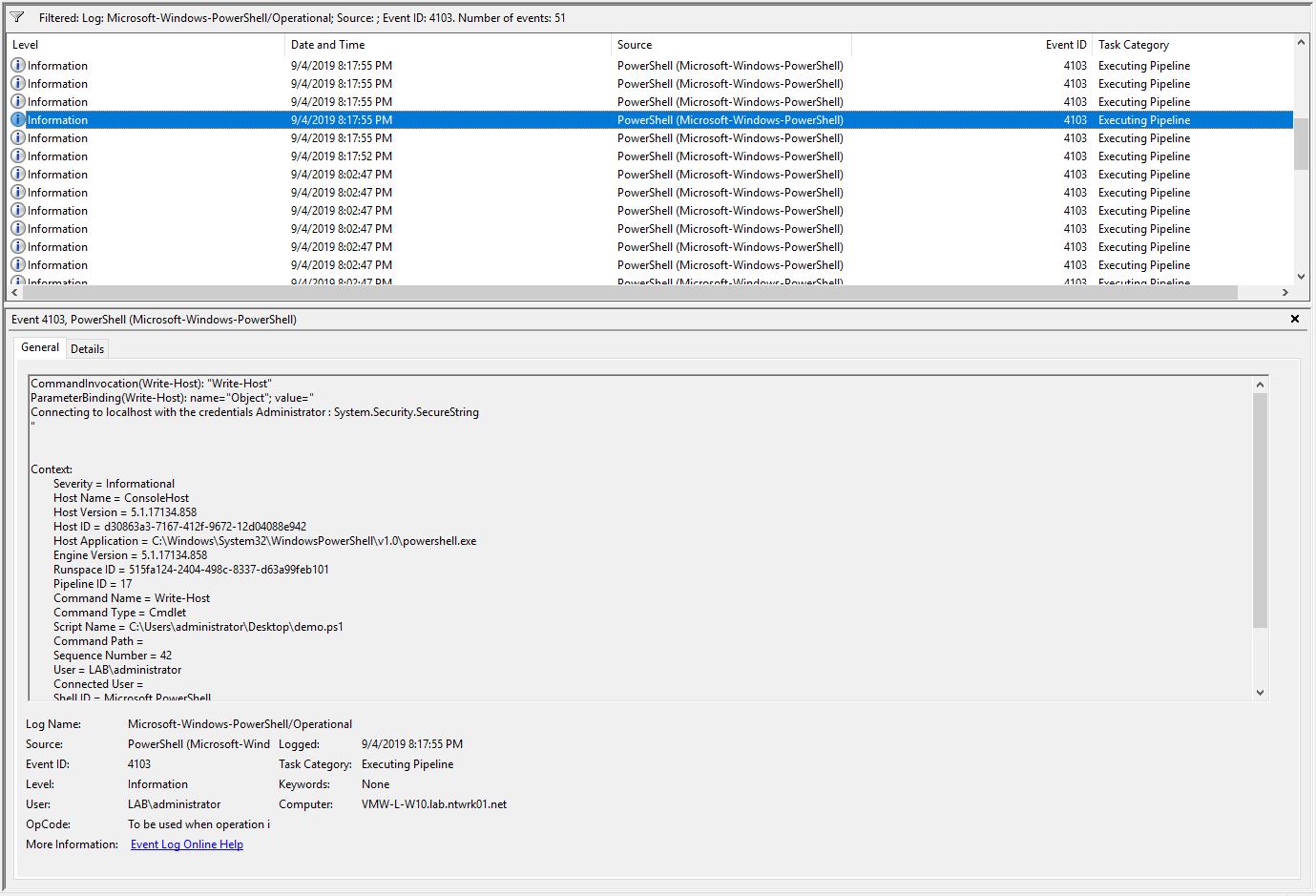
Task: Switch to the Details tab
Action: (x=87, y=349)
